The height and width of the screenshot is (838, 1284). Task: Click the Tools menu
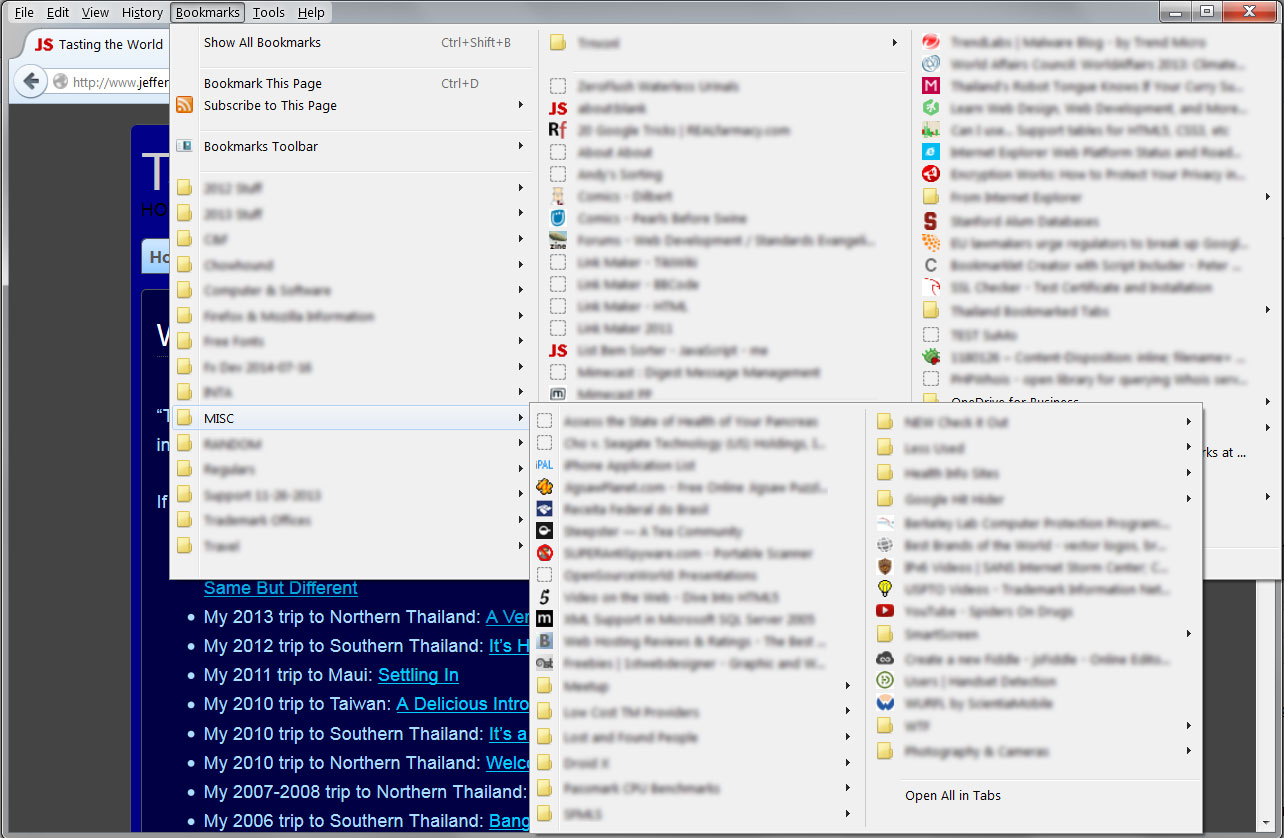coord(268,12)
